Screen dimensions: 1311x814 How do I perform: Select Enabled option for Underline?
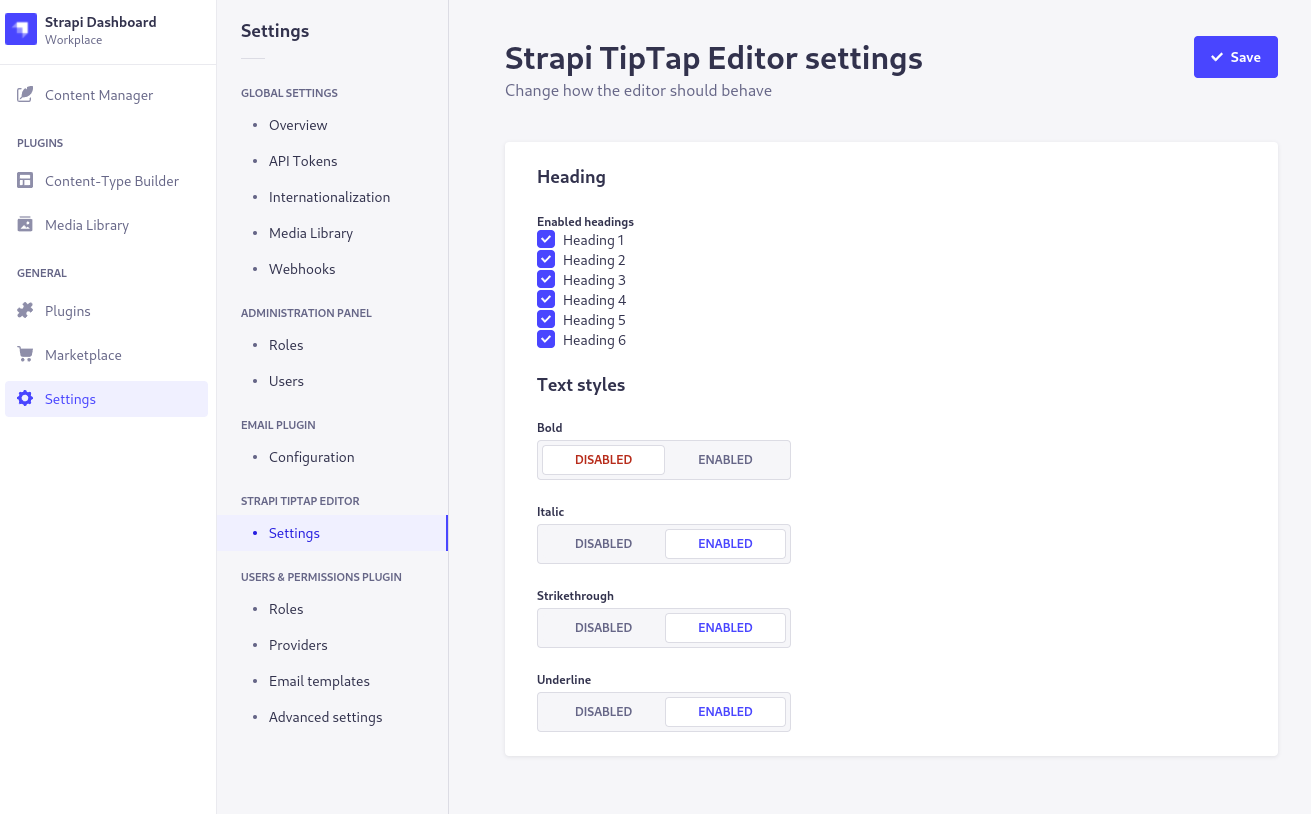725,712
